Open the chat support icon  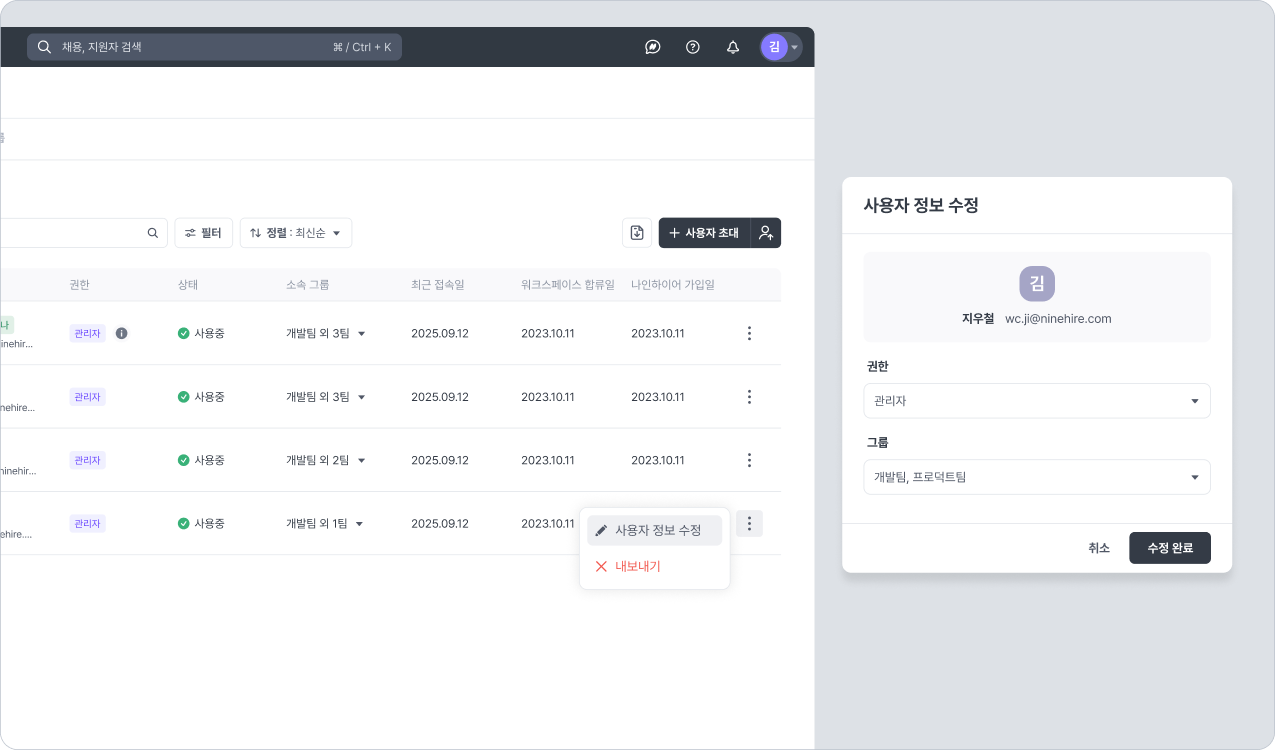(x=653, y=47)
